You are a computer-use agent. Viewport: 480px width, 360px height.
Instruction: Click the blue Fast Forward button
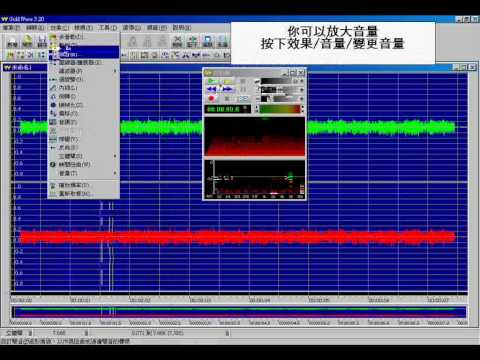coord(228,89)
